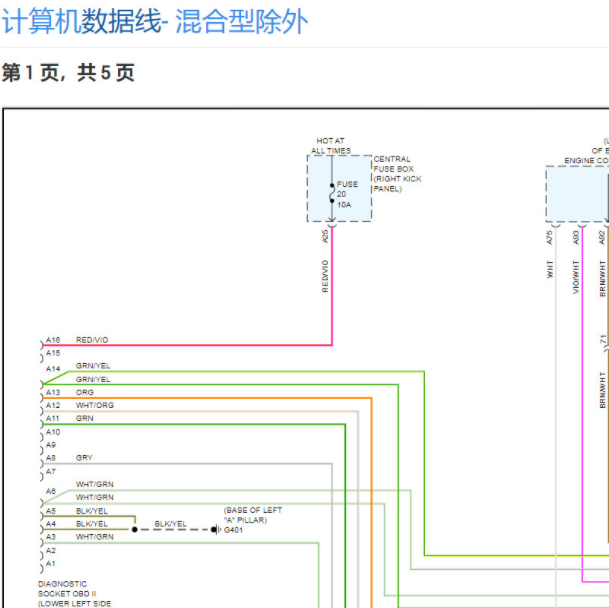Click the vertical WHT wire label
Screen dimensions: 609x608
(550, 269)
